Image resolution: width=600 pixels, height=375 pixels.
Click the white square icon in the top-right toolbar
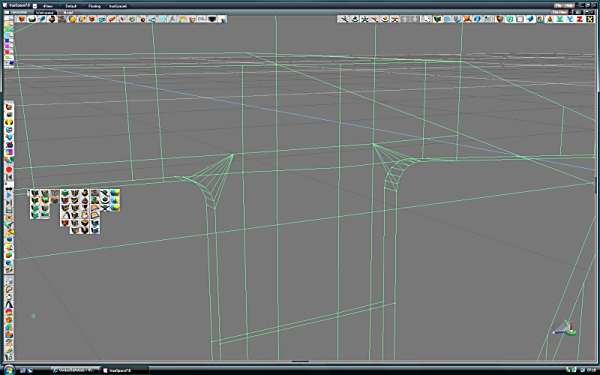(519, 19)
